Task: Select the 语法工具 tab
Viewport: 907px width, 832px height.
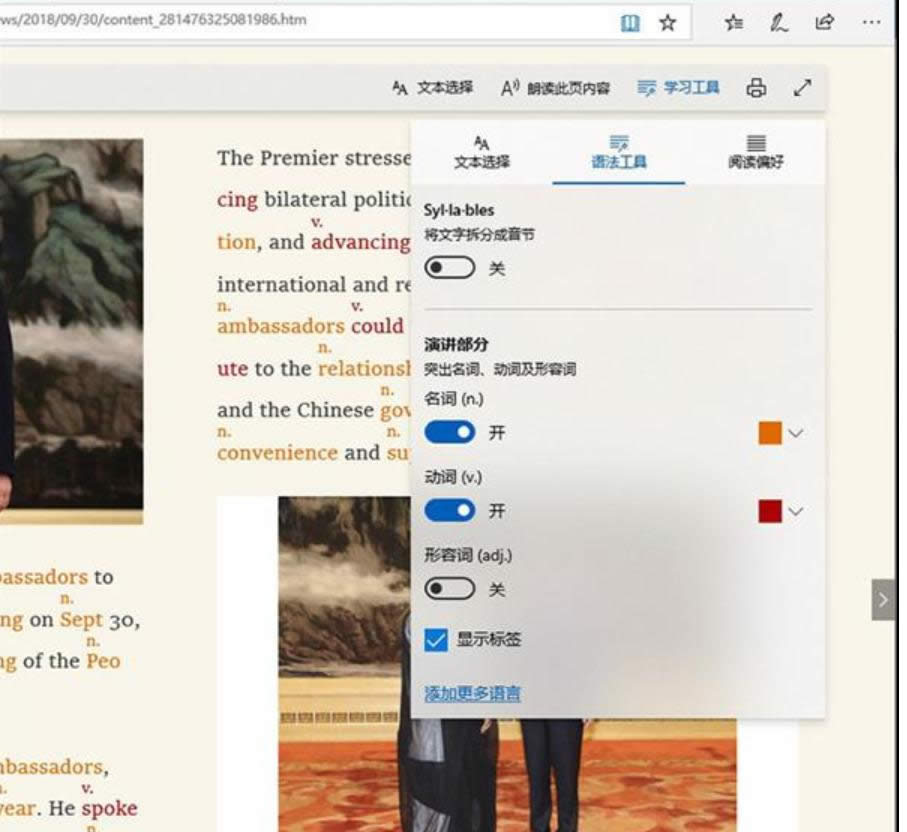Action: [618, 153]
